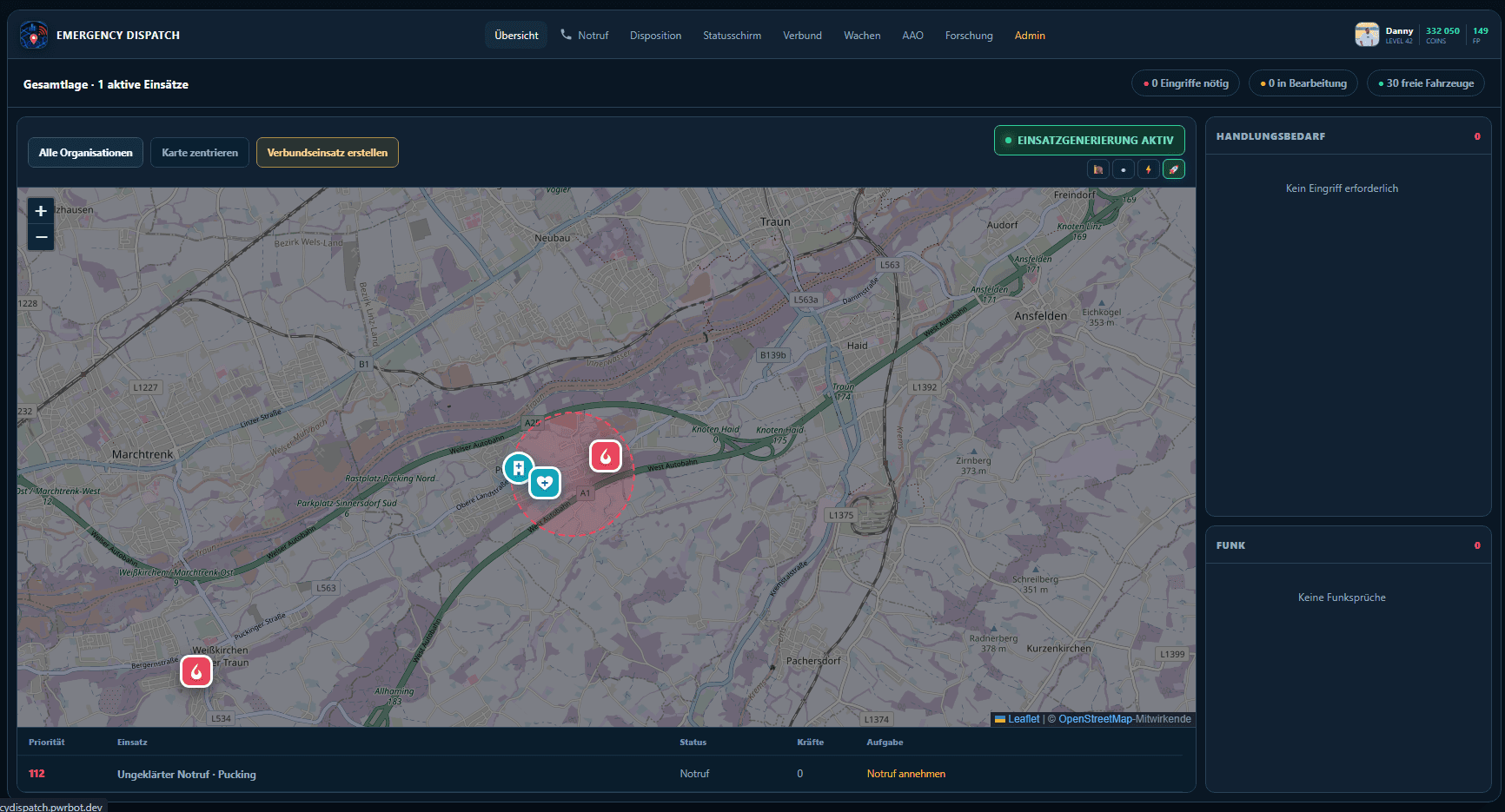The image size is (1505, 812).
Task: Open the Wachen menu item
Action: point(862,36)
